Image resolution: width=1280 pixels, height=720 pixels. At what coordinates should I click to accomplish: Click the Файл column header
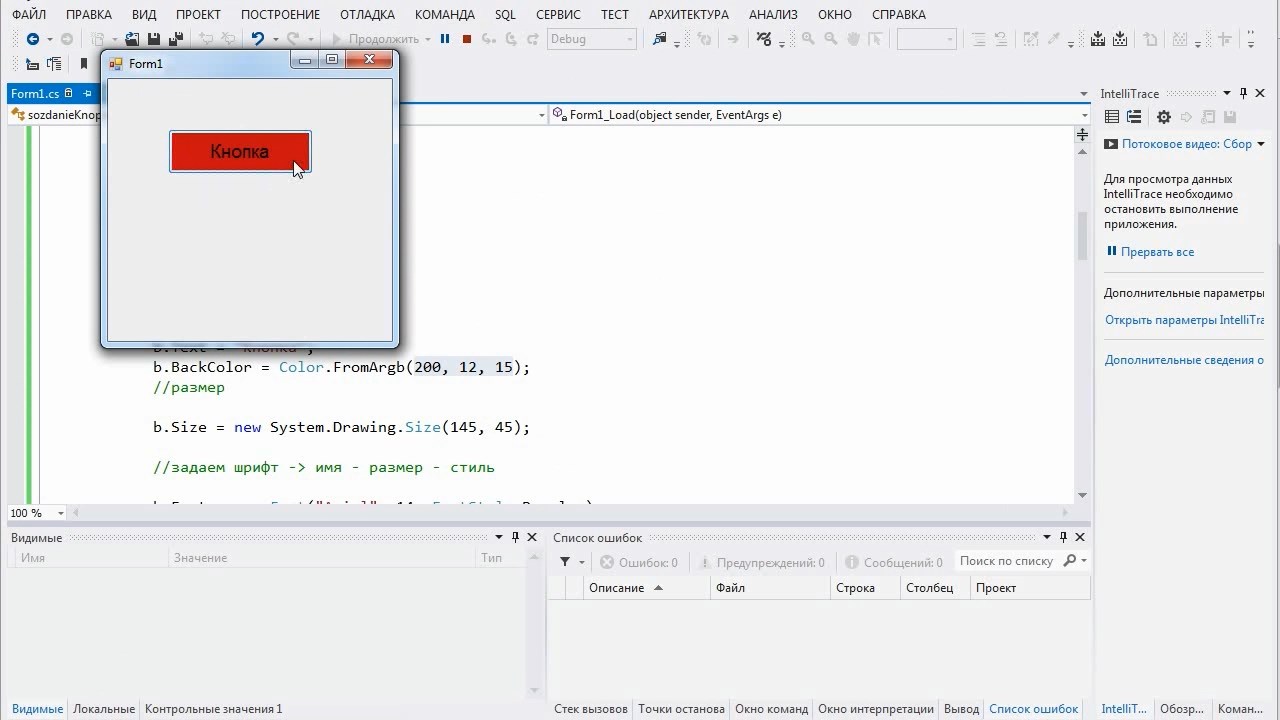[770, 588]
